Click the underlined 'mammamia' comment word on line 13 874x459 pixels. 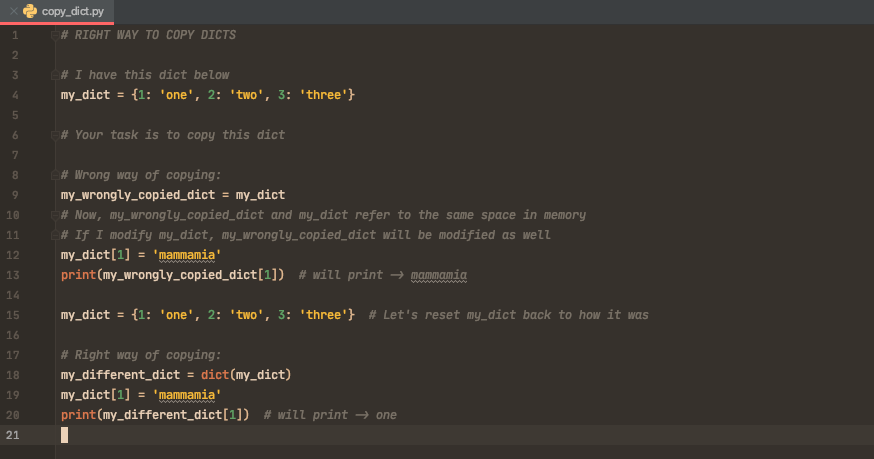click(439, 276)
